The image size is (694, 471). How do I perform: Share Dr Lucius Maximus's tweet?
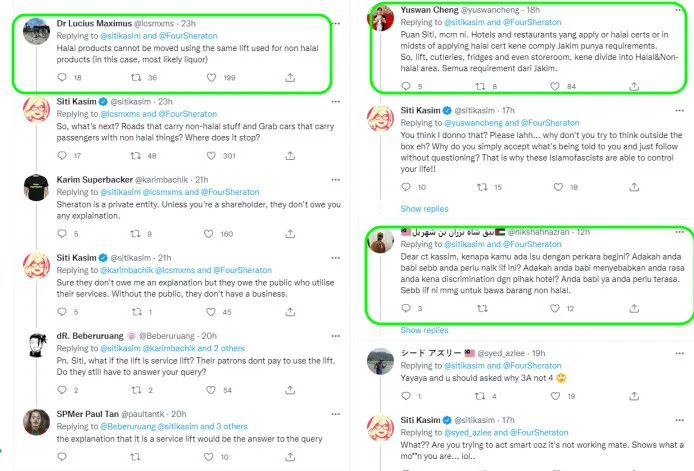[290, 77]
